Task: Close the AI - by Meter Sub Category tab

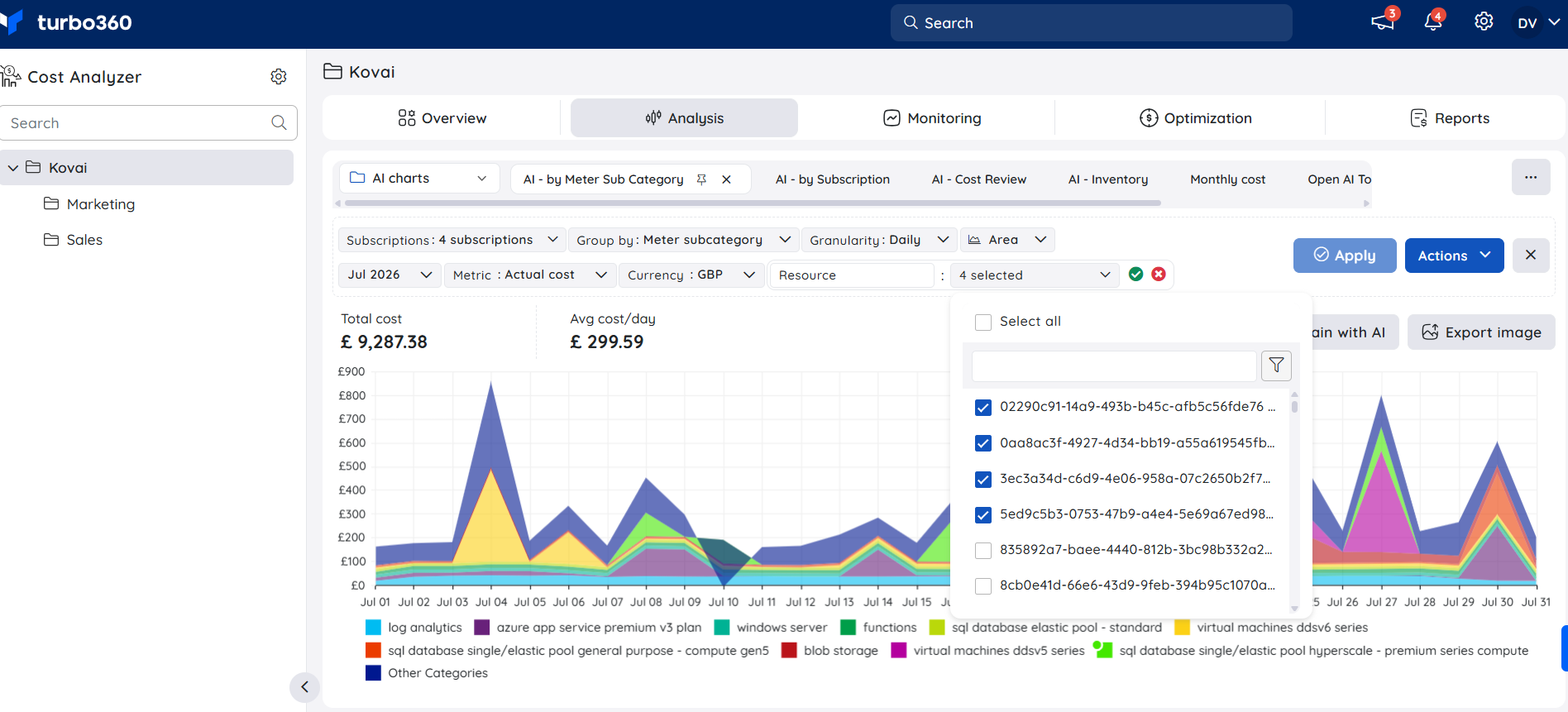Action: tap(726, 179)
